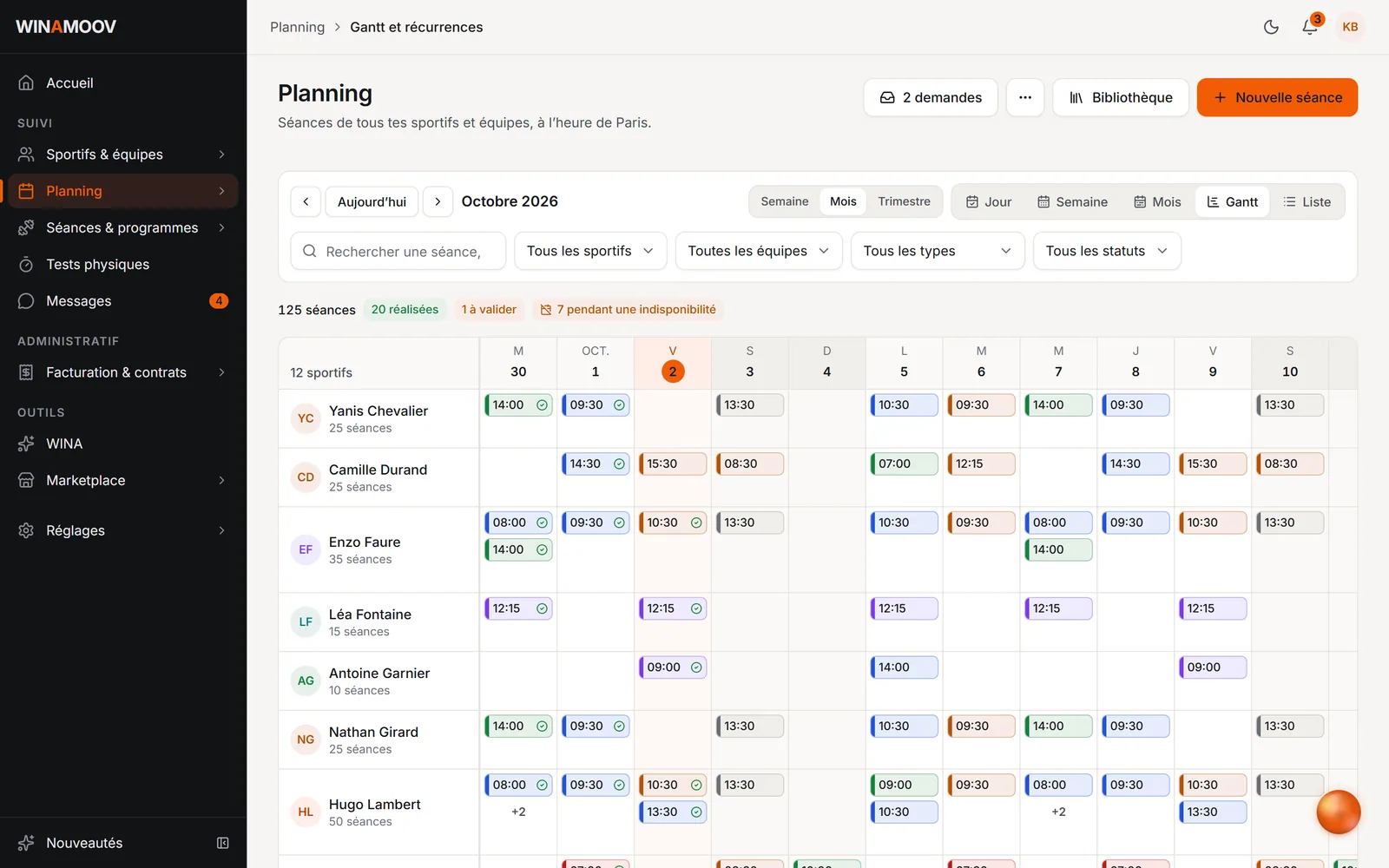Click the WINA sparkle icon
The width and height of the screenshot is (1389, 868).
click(x=26, y=444)
